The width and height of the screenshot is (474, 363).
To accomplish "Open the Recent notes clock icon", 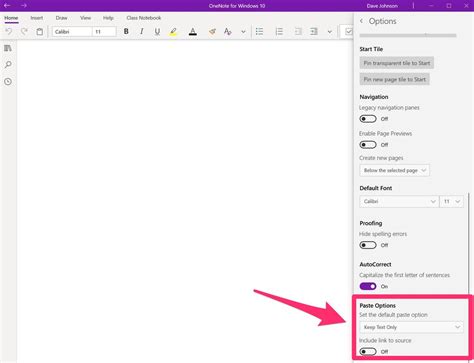I will pyautogui.click(x=8, y=81).
